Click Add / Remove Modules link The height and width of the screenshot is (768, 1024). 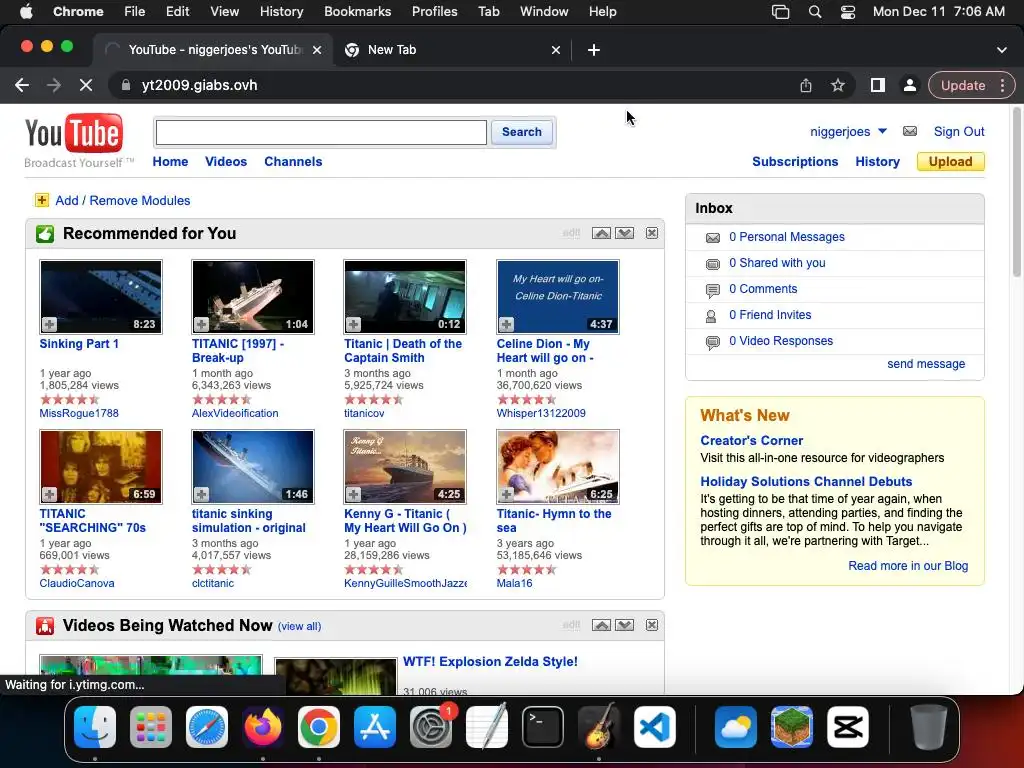click(x=123, y=200)
